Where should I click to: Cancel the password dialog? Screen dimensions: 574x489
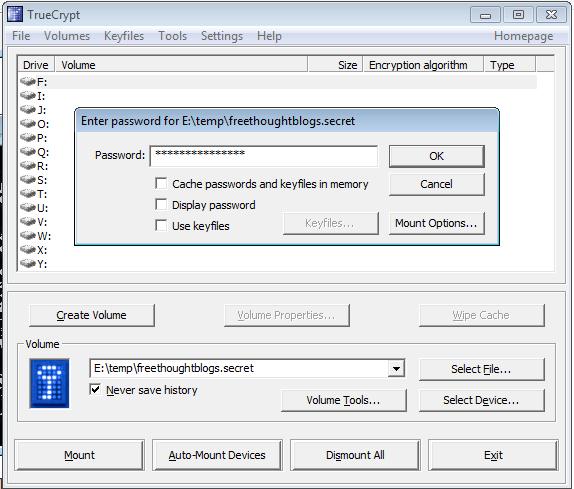[x=437, y=184]
